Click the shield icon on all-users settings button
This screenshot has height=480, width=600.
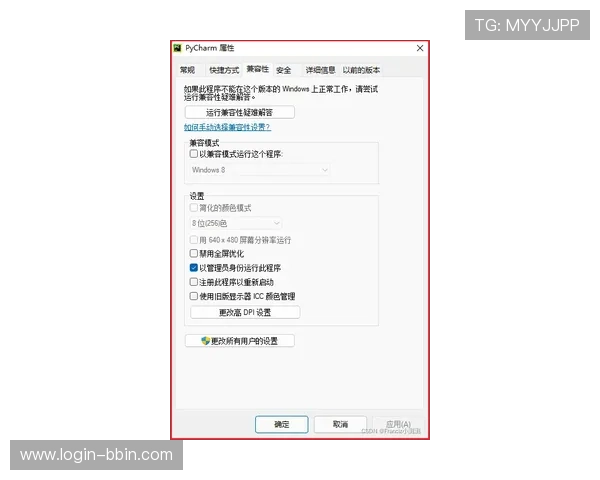coord(205,341)
